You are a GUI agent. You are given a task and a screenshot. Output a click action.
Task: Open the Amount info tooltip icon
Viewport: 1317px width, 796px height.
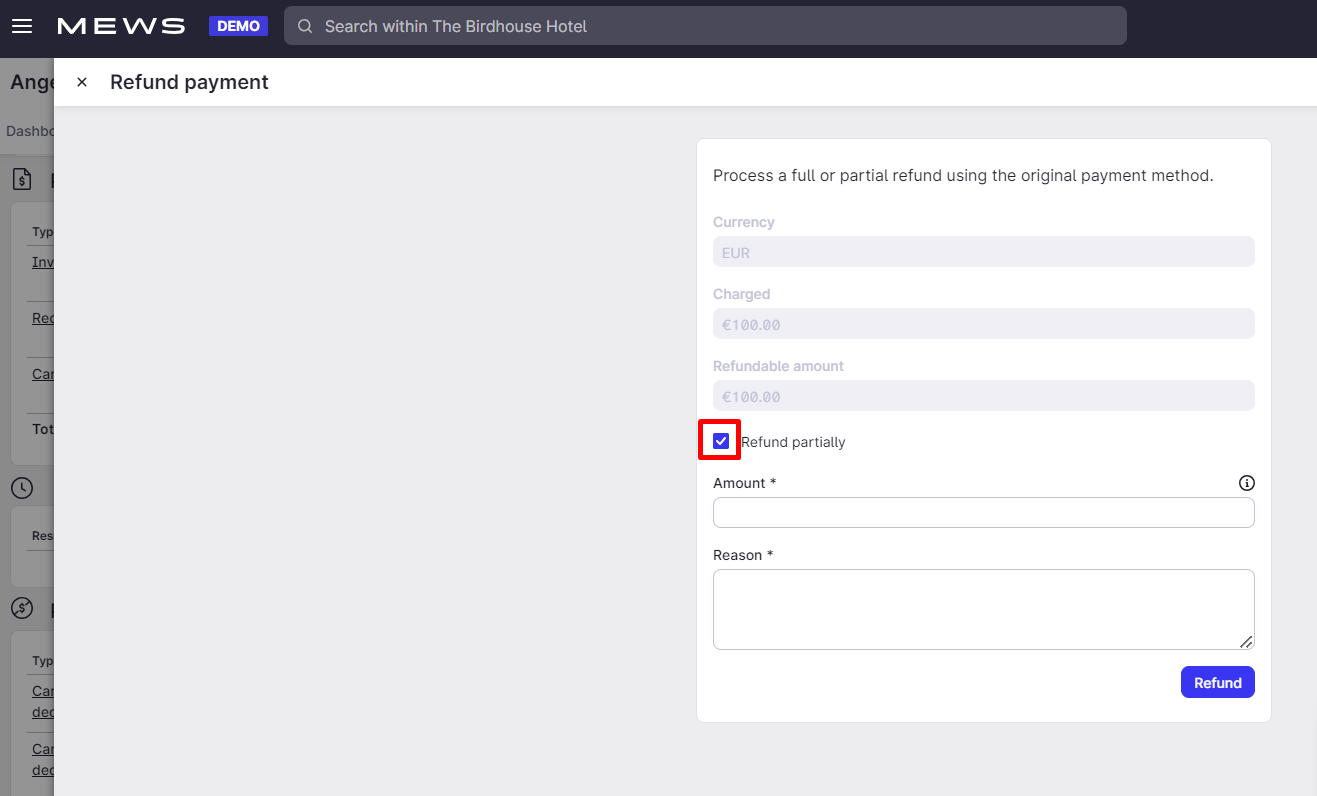tap(1246, 483)
